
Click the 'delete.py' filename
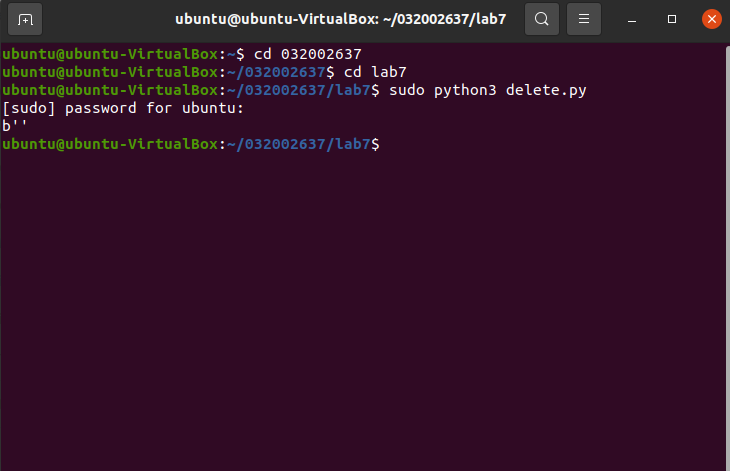[545, 90]
